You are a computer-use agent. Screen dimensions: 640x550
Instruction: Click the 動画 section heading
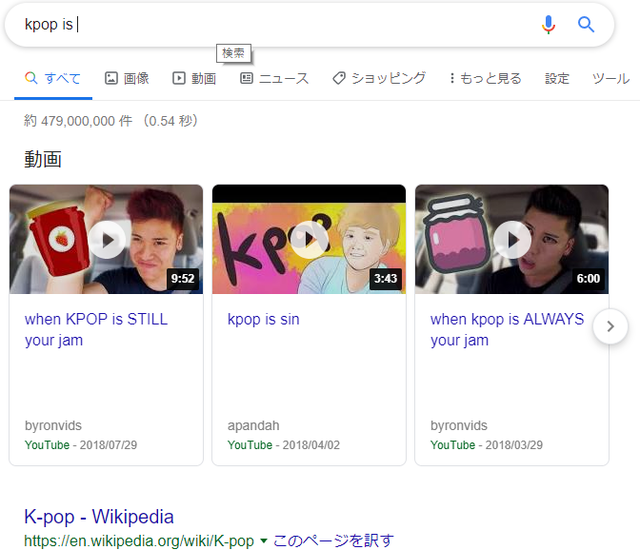point(43,159)
